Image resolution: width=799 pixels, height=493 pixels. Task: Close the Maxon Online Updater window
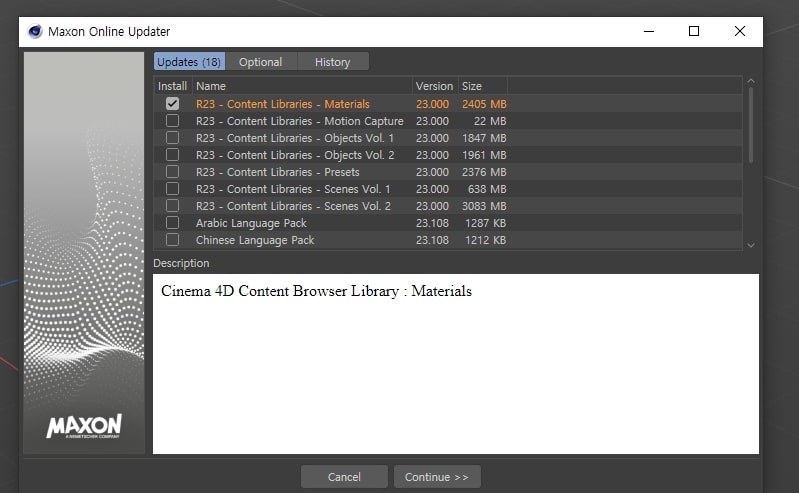[x=740, y=32]
